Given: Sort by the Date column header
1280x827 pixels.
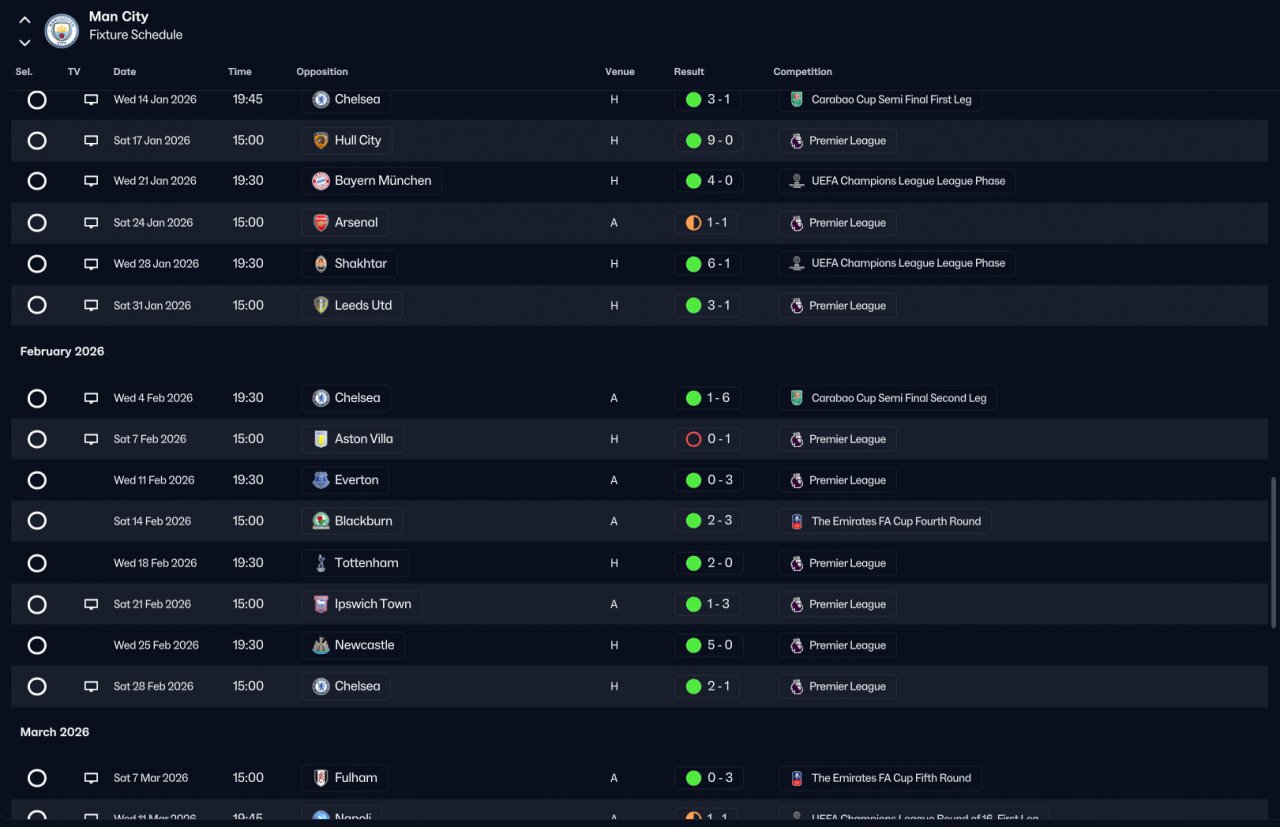Looking at the screenshot, I should [x=124, y=72].
